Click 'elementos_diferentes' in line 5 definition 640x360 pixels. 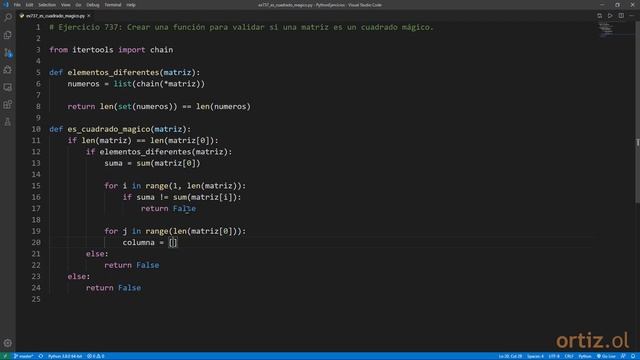coord(113,73)
